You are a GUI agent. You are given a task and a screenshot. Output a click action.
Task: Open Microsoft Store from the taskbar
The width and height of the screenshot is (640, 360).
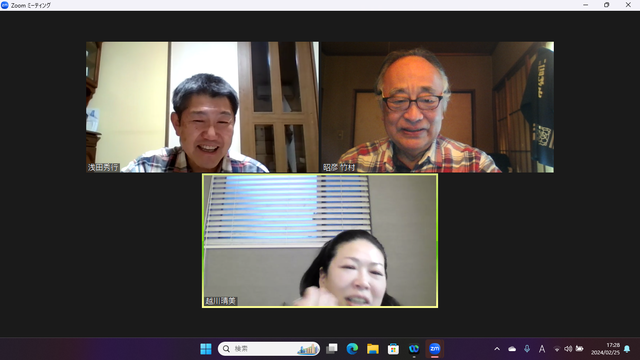point(393,349)
